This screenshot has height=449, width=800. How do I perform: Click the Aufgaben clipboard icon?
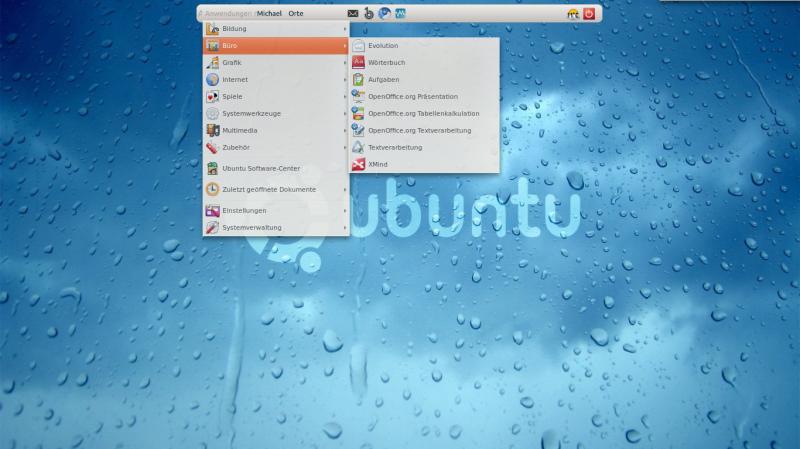pyautogui.click(x=358, y=80)
